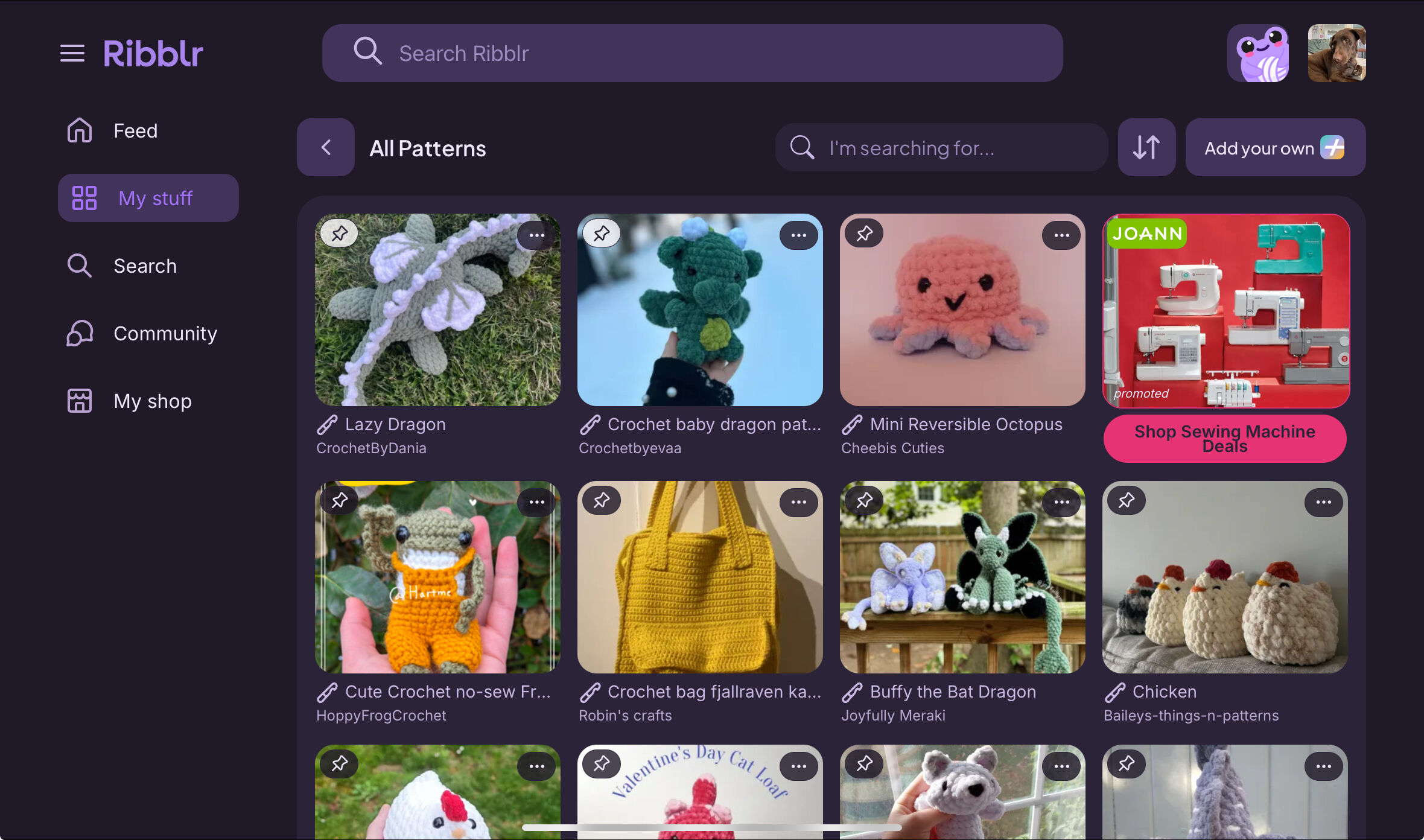Click the HoppyFrogCrochet designer name
This screenshot has width=1424, height=840.
pyautogui.click(x=381, y=716)
